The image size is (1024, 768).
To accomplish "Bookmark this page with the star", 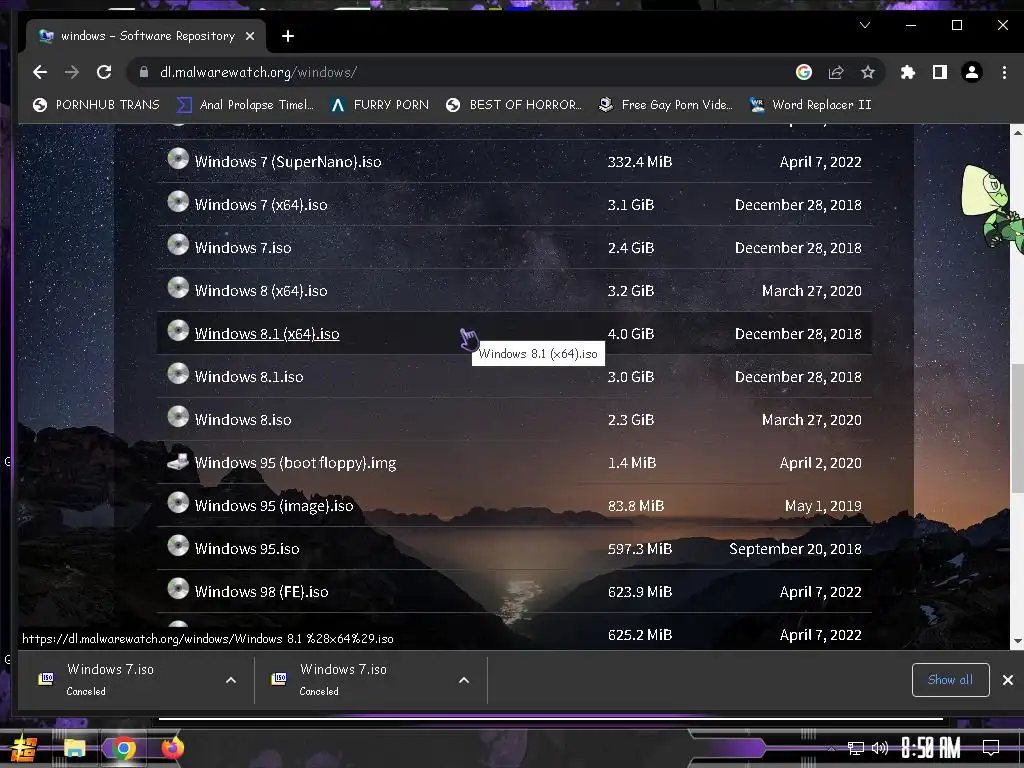I will (x=867, y=72).
